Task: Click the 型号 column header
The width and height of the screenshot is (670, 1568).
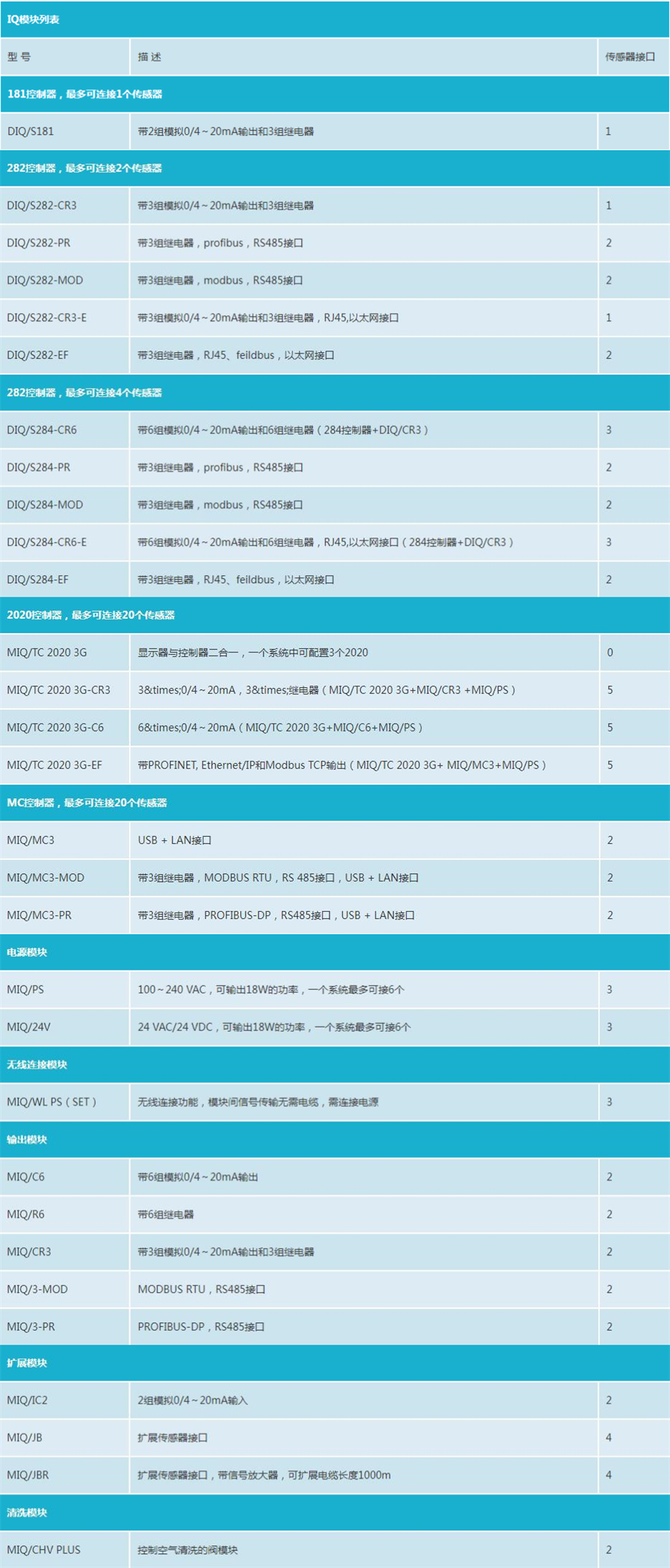Action: pos(19,57)
